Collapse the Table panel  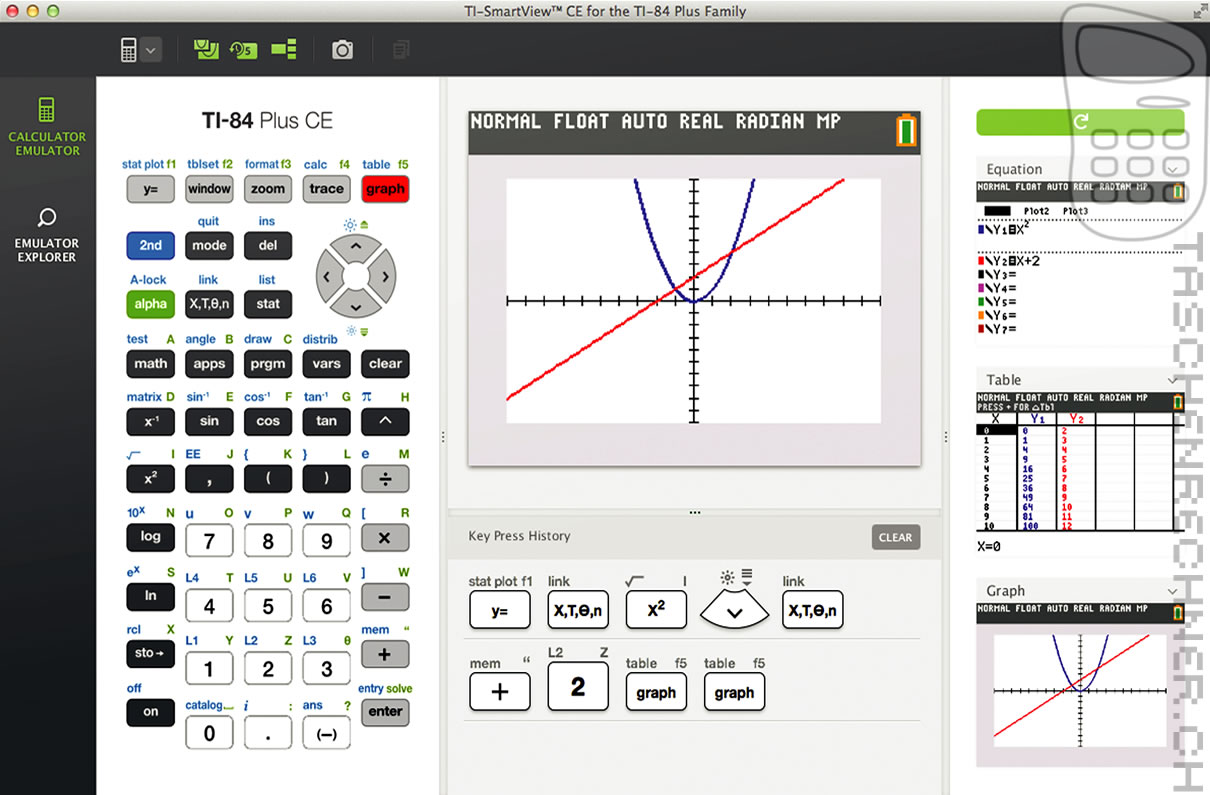[x=1174, y=380]
